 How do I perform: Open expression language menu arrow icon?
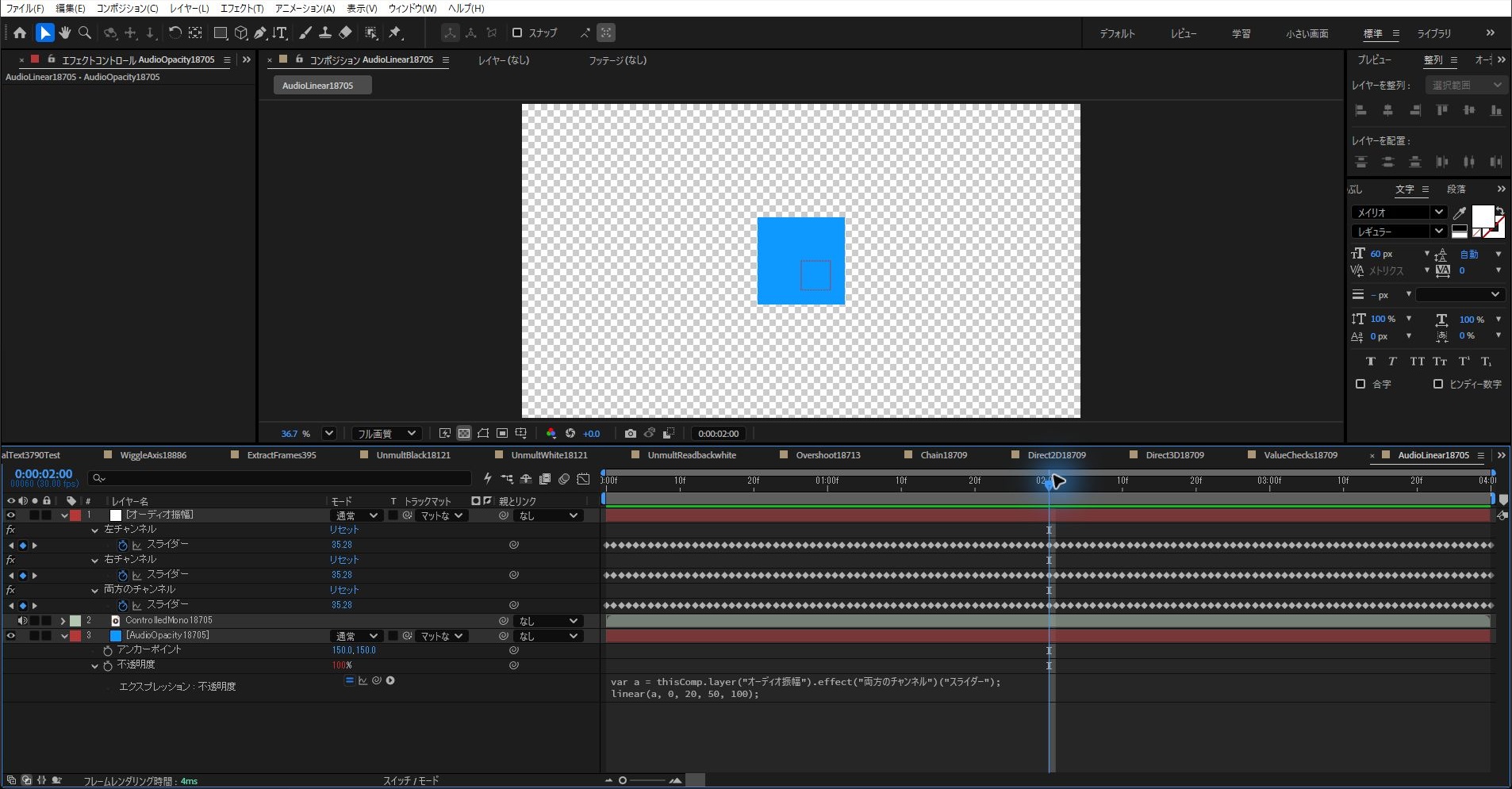[390, 680]
